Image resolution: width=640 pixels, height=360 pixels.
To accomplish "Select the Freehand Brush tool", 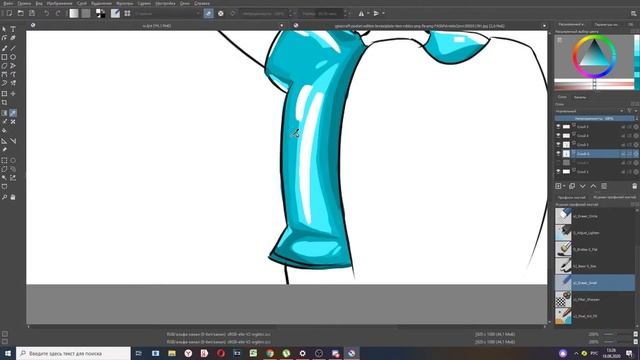I will click(x=4, y=48).
